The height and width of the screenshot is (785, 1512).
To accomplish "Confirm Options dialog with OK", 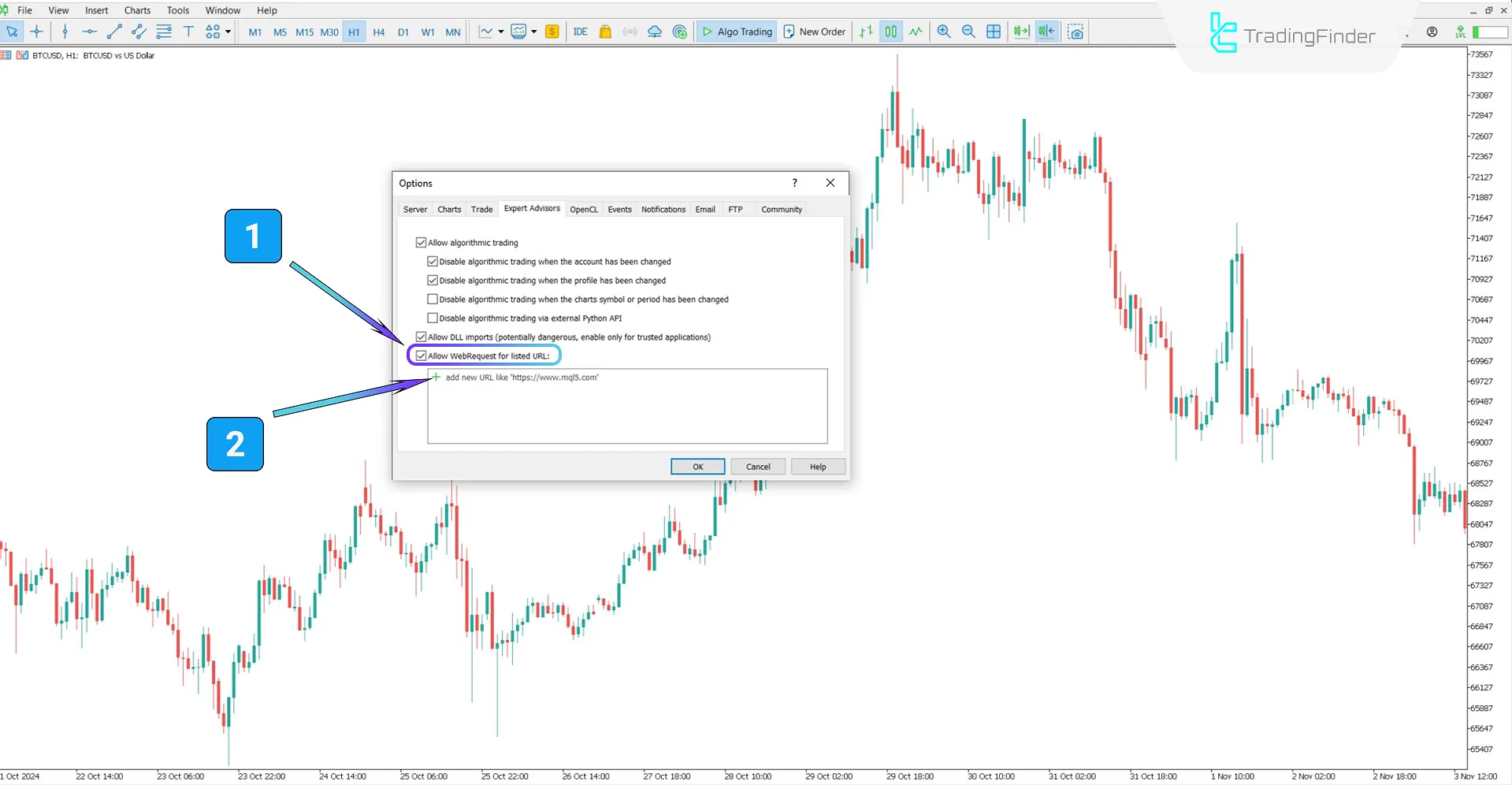I will (697, 466).
